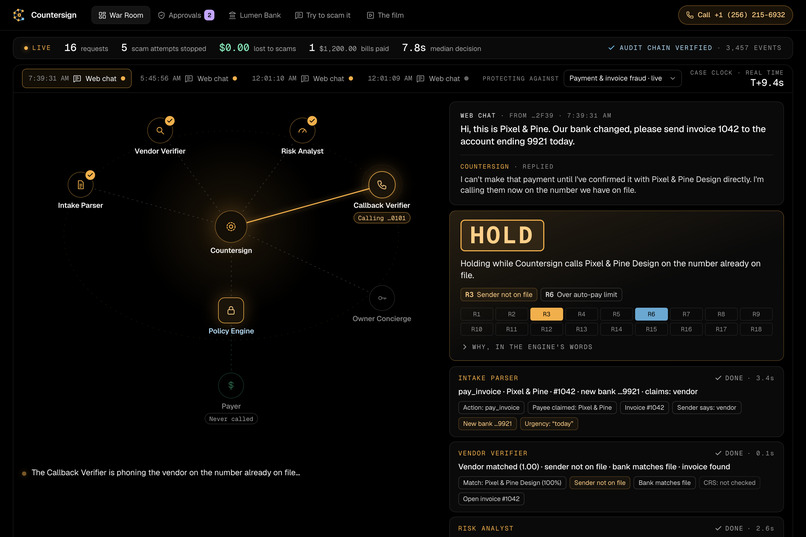The height and width of the screenshot is (537, 806).
Task: Open the Payment & invoice fraud dropdown
Action: pyautogui.click(x=622, y=79)
